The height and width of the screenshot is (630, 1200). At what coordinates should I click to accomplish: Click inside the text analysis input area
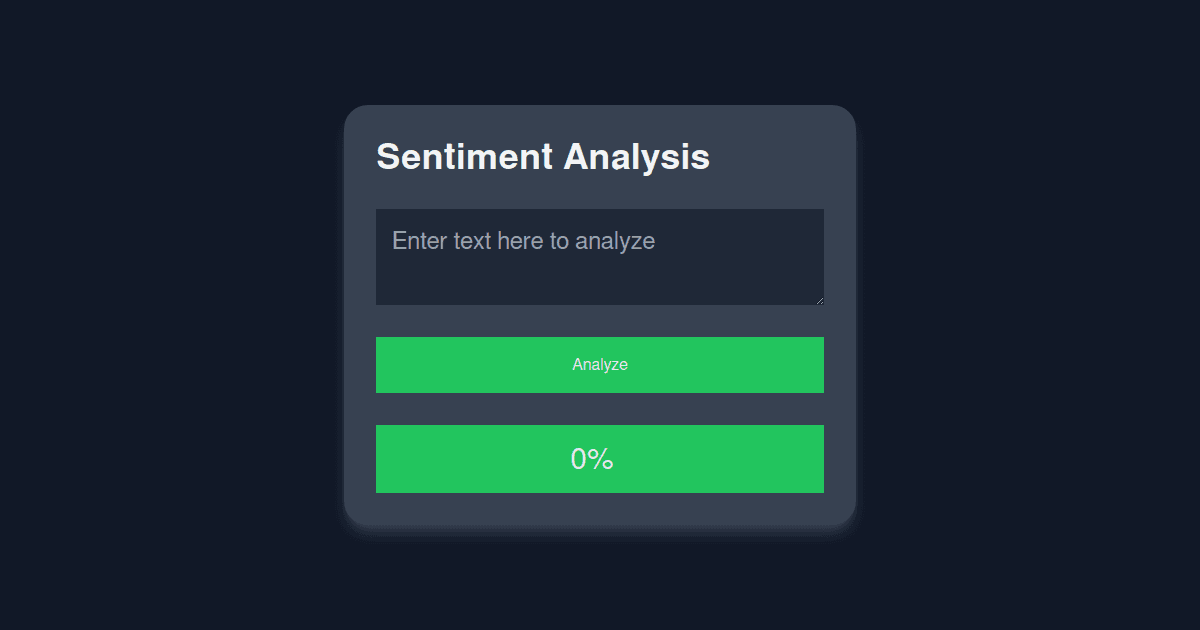pos(600,257)
